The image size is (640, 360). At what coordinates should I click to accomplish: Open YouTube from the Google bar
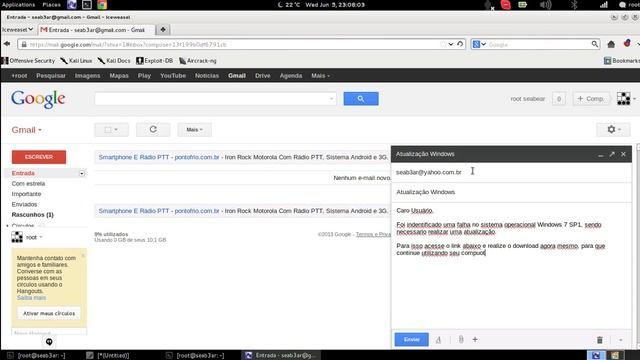(173, 76)
